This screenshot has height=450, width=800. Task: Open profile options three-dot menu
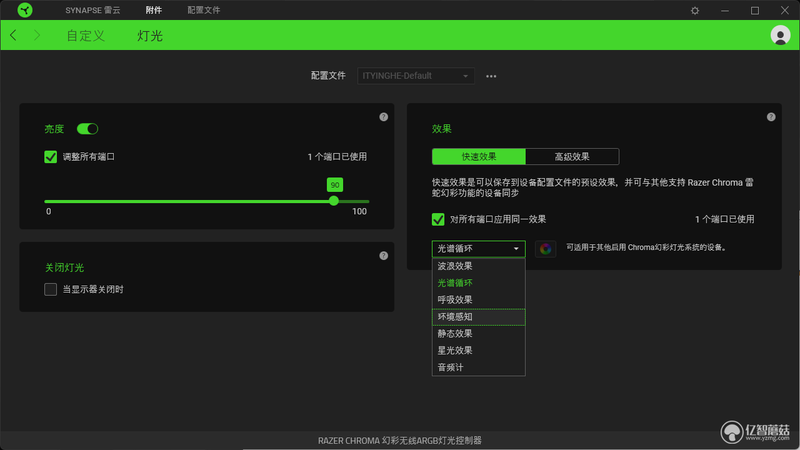[x=491, y=76]
